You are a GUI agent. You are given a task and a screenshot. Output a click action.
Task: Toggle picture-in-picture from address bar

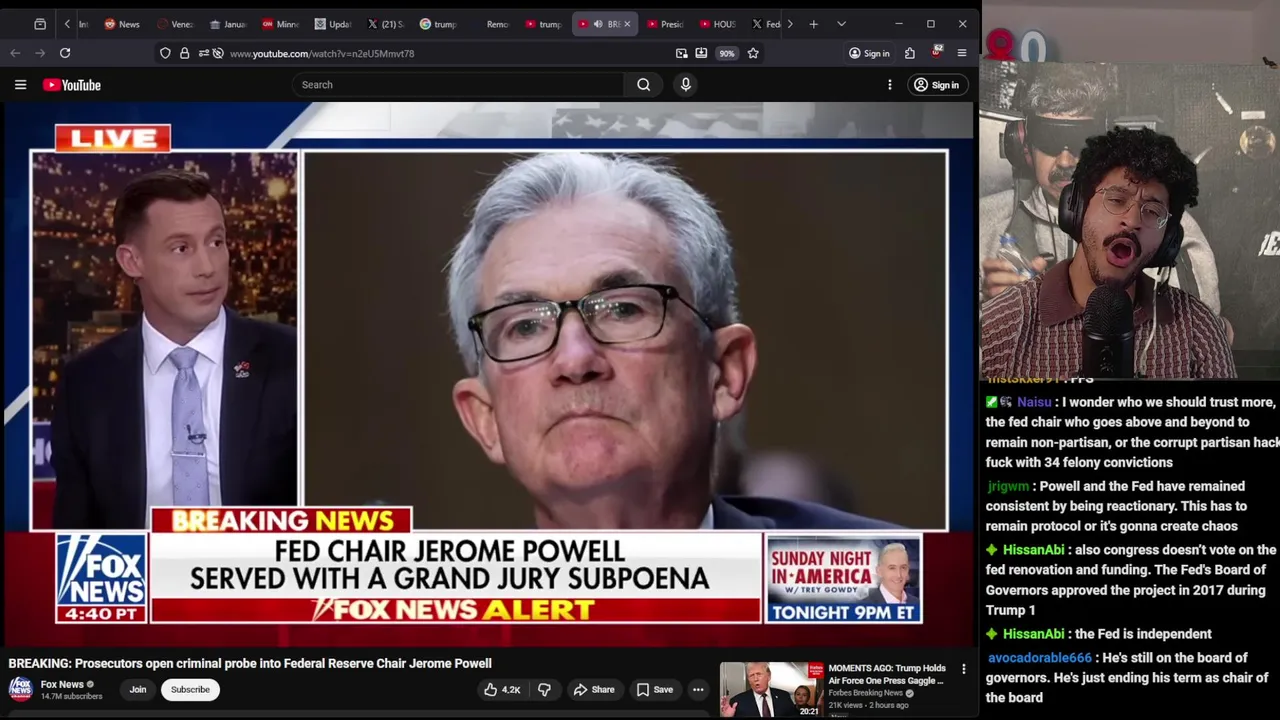(681, 53)
